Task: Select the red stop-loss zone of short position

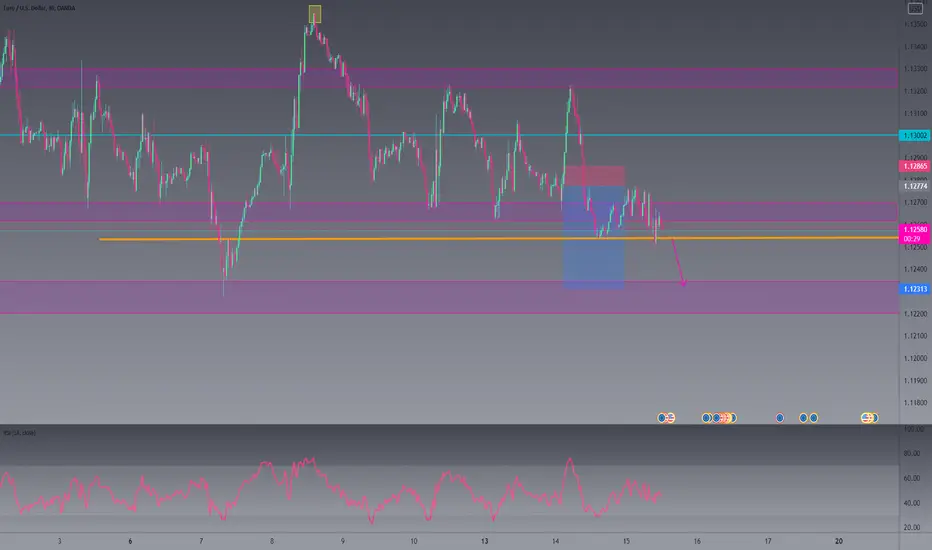Action: click(594, 176)
